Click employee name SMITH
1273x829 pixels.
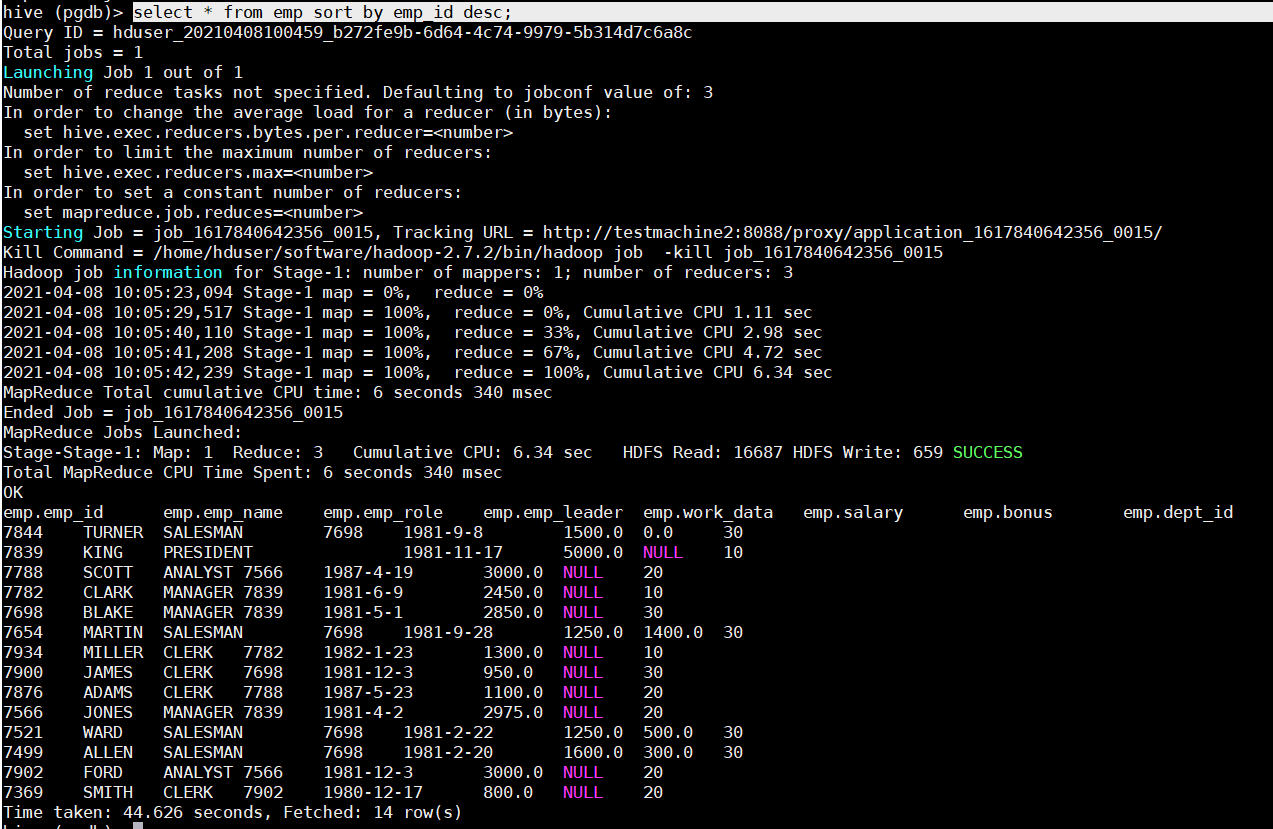point(108,792)
